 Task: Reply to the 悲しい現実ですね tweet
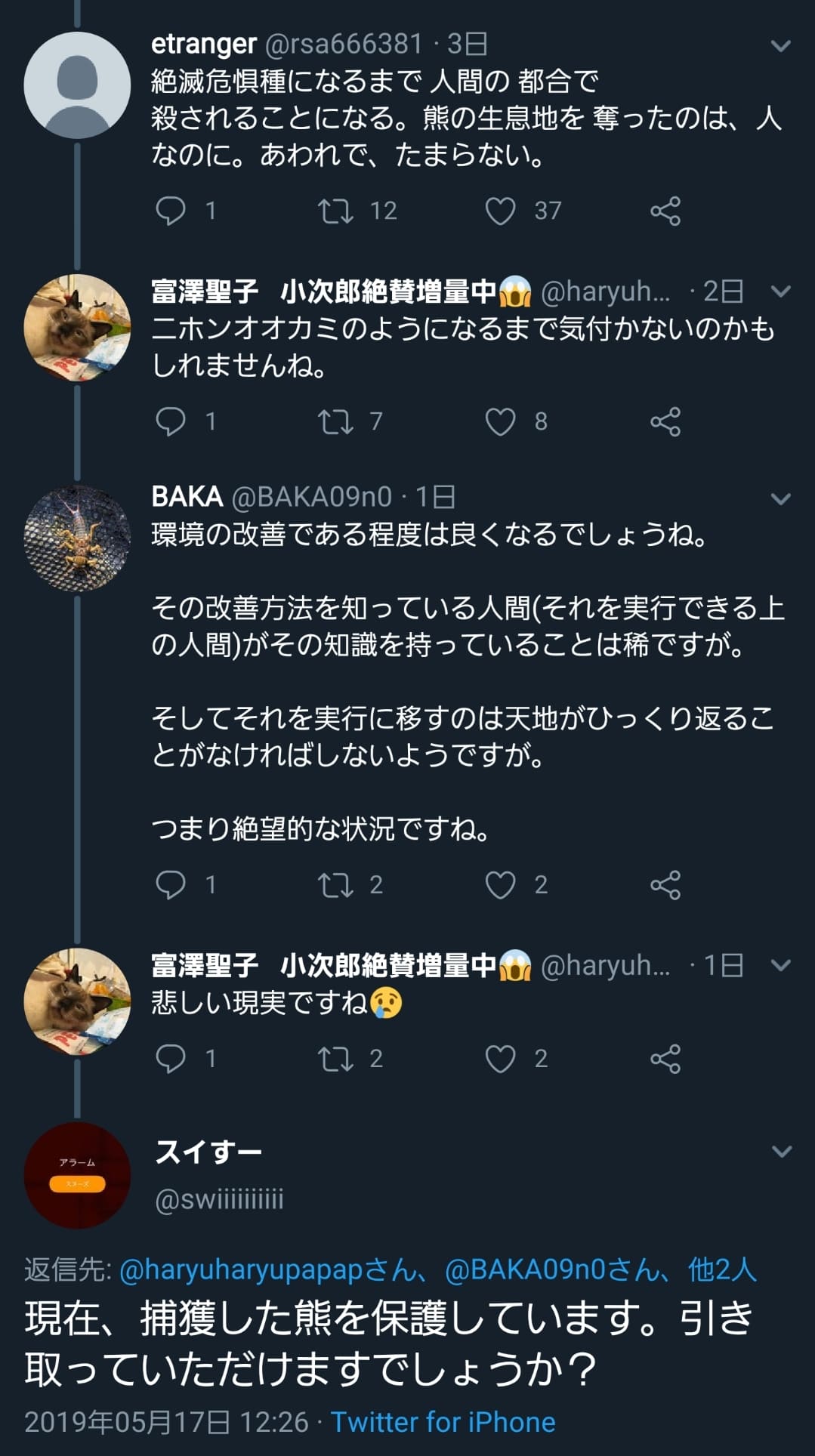pyautogui.click(x=171, y=1059)
